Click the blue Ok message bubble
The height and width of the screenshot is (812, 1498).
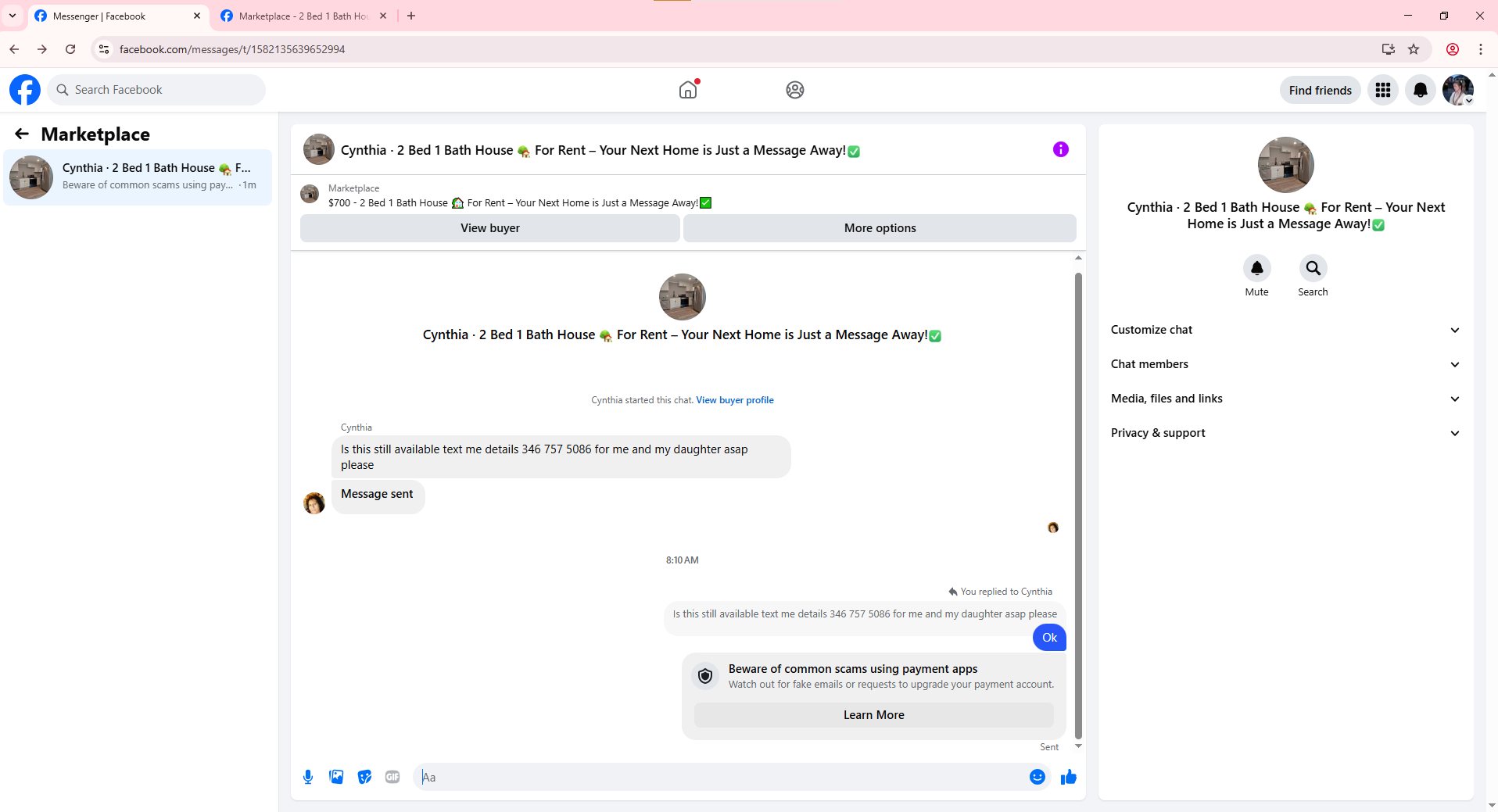[x=1049, y=638]
